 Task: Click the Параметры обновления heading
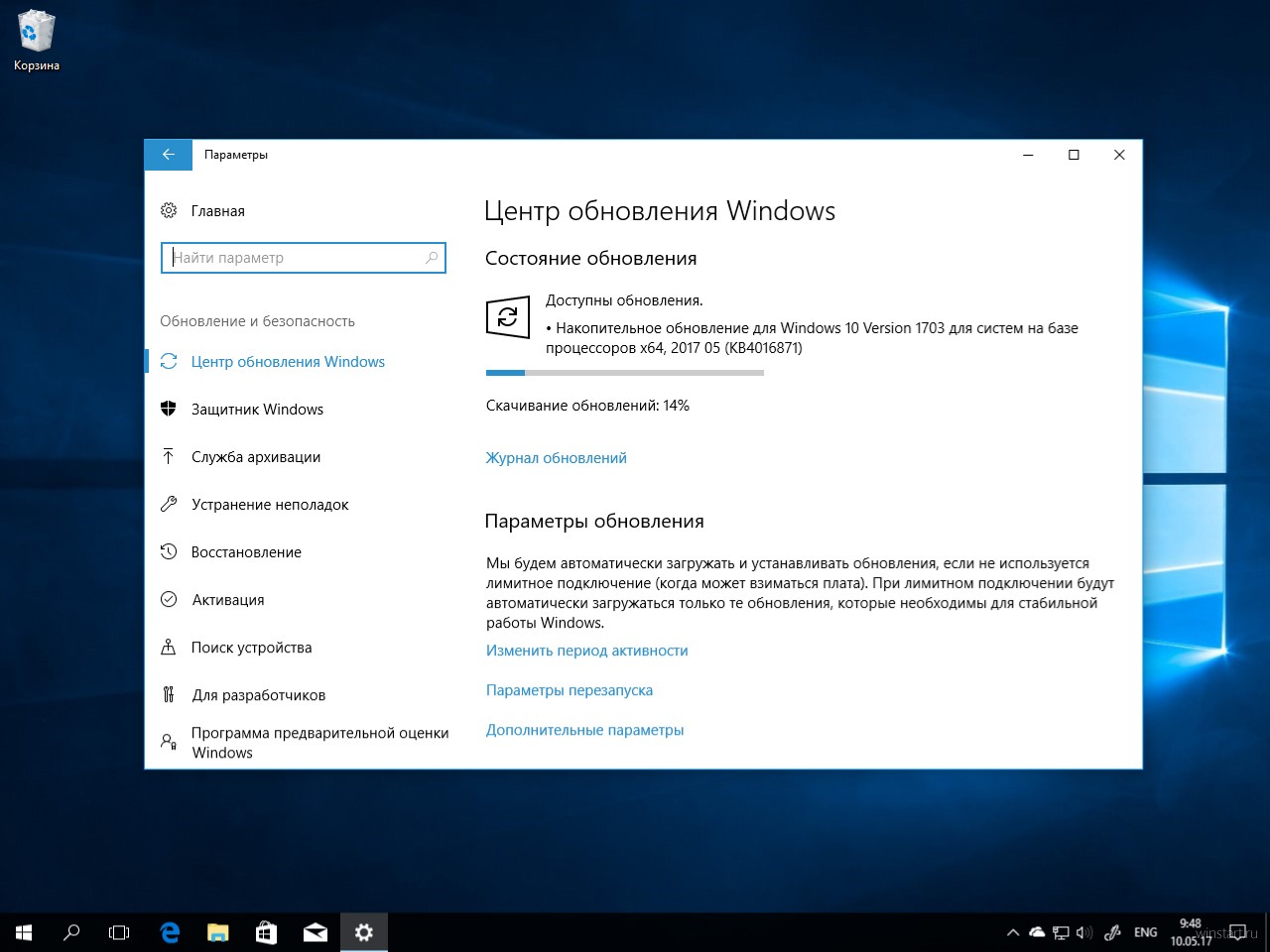(x=594, y=522)
